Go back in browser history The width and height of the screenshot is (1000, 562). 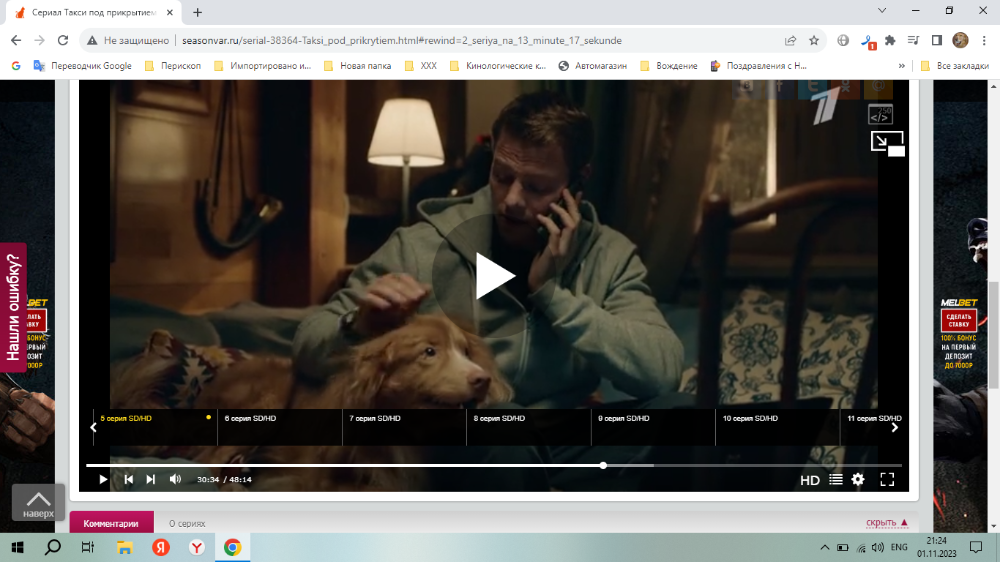pyautogui.click(x=16, y=40)
